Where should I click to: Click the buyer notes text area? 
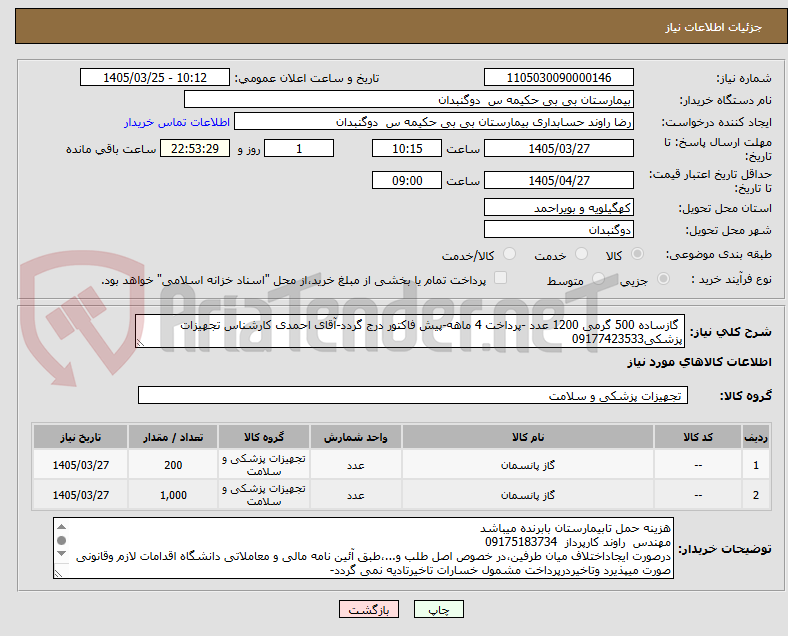pyautogui.click(x=363, y=548)
